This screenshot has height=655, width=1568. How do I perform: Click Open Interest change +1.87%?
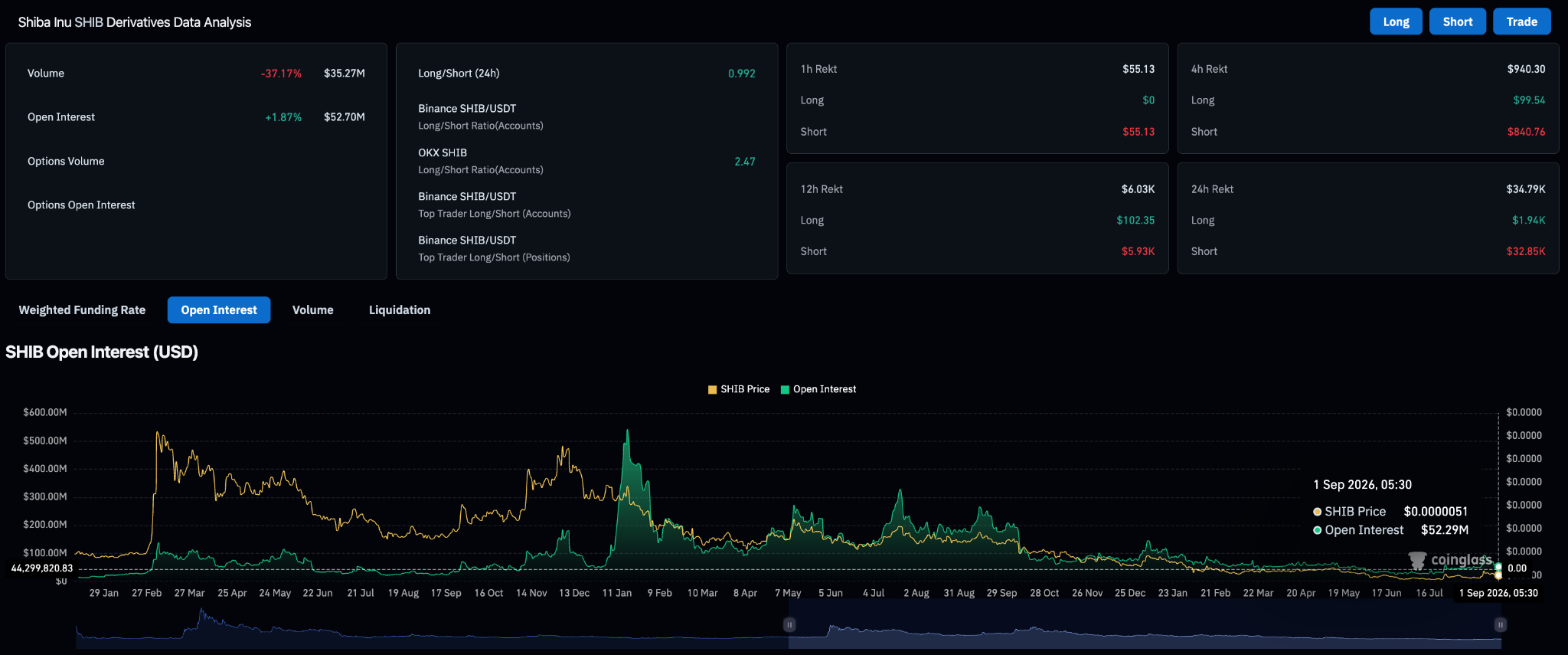point(283,117)
